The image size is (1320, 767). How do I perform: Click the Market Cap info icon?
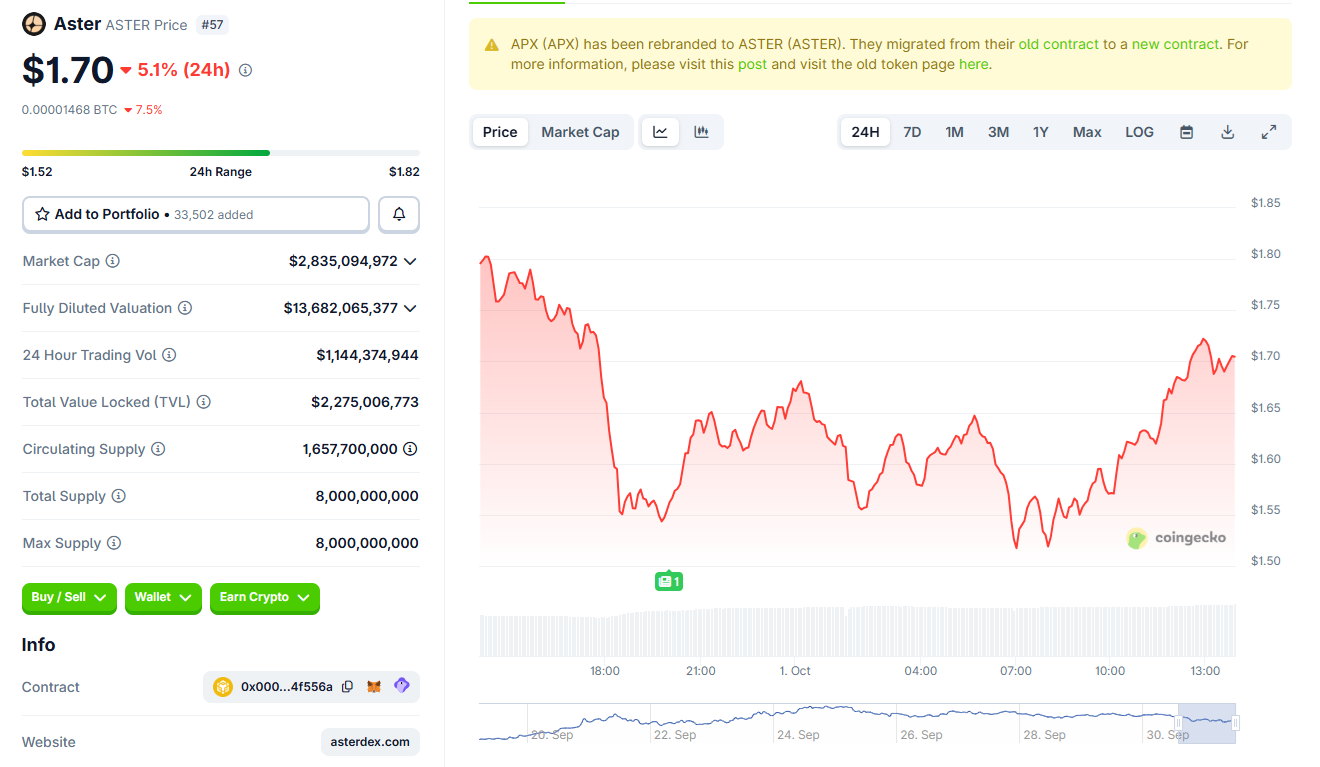[x=113, y=261]
